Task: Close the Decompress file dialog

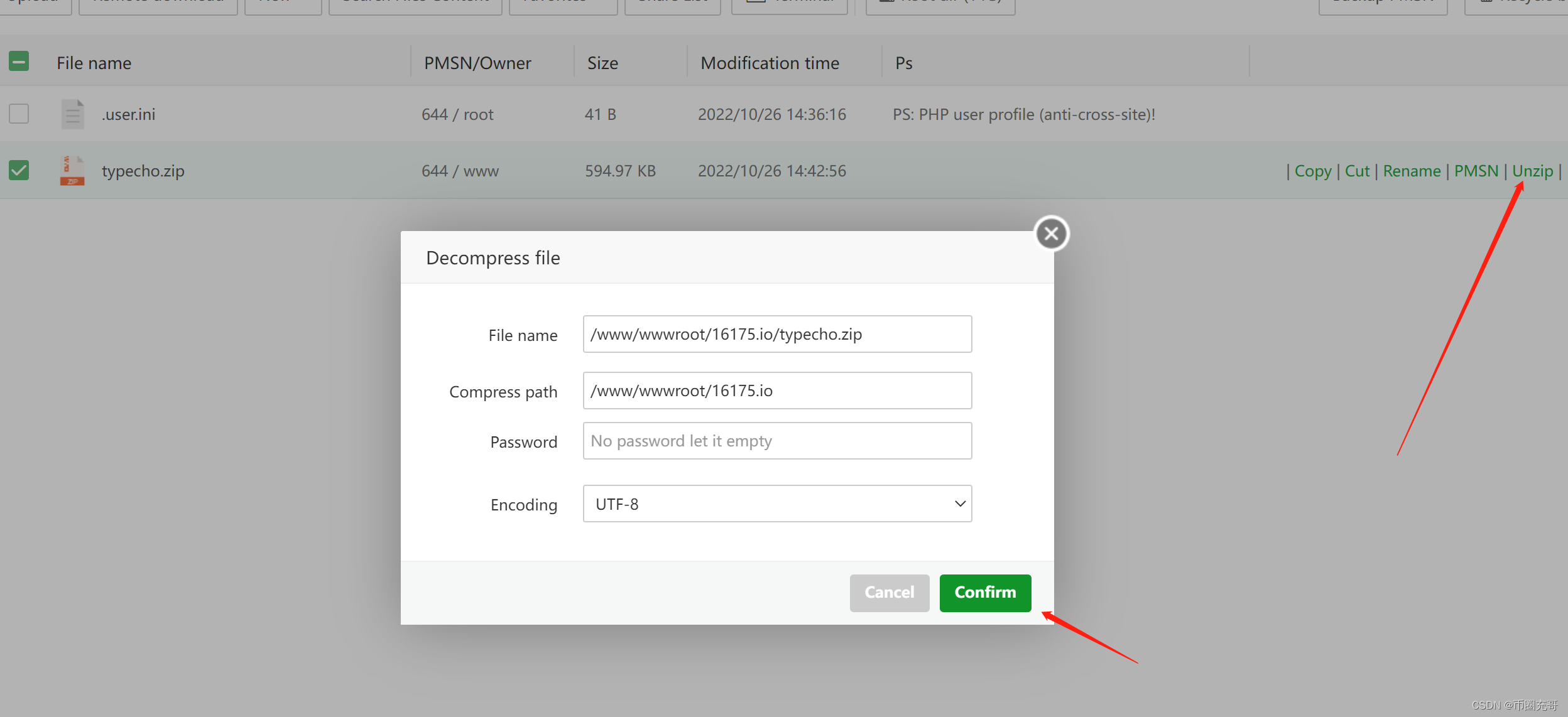Action: coord(1052,234)
